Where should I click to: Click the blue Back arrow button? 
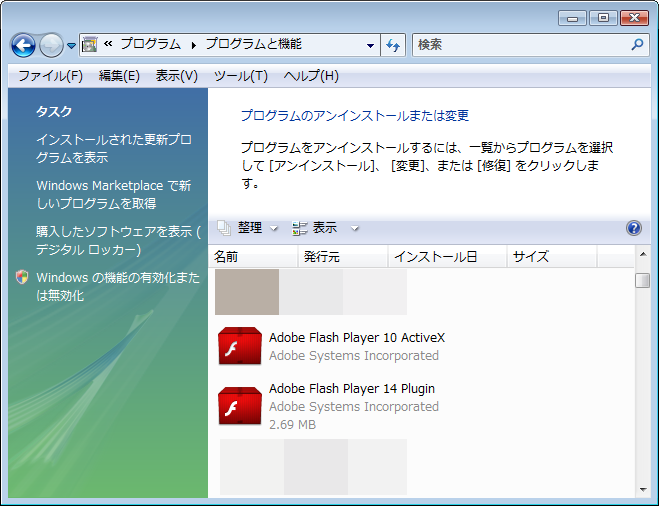[x=24, y=45]
